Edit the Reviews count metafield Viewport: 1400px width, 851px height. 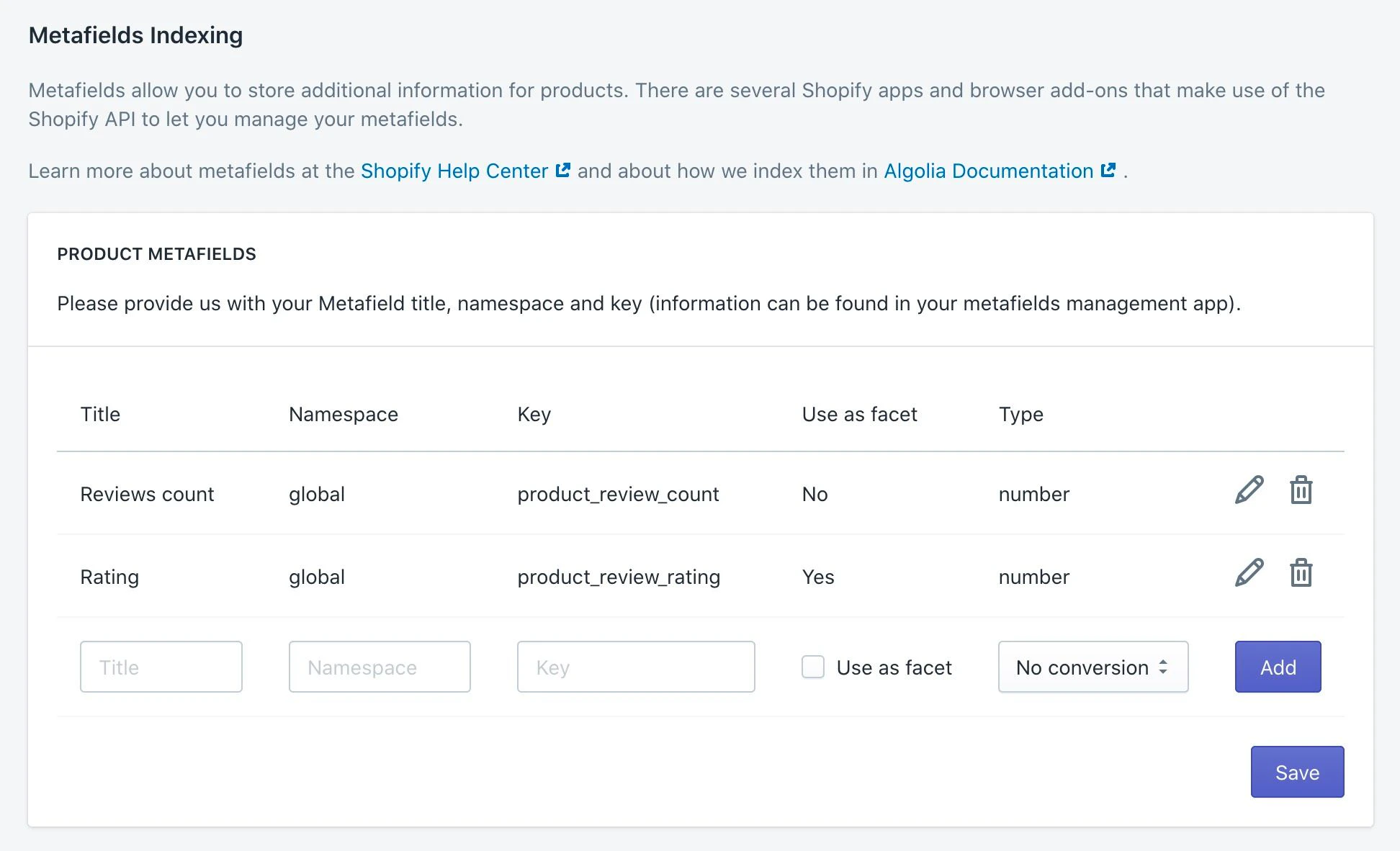pyautogui.click(x=1248, y=490)
